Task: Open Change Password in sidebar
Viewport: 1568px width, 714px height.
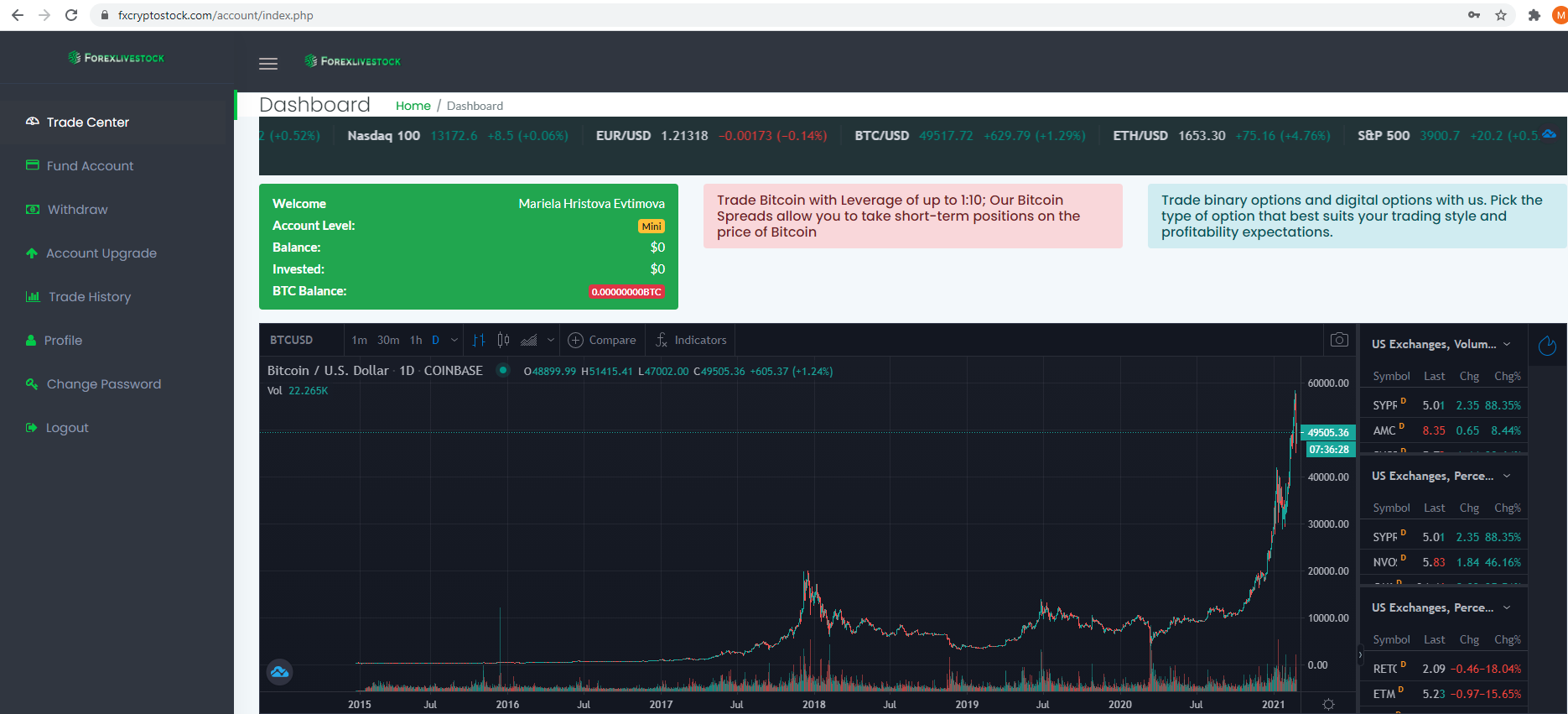Action: (104, 384)
